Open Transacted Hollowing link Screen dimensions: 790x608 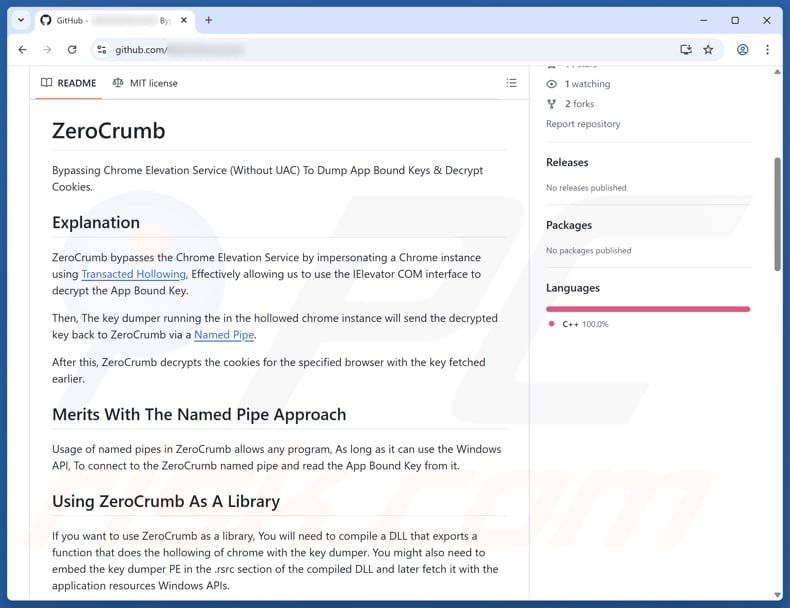tap(134, 274)
